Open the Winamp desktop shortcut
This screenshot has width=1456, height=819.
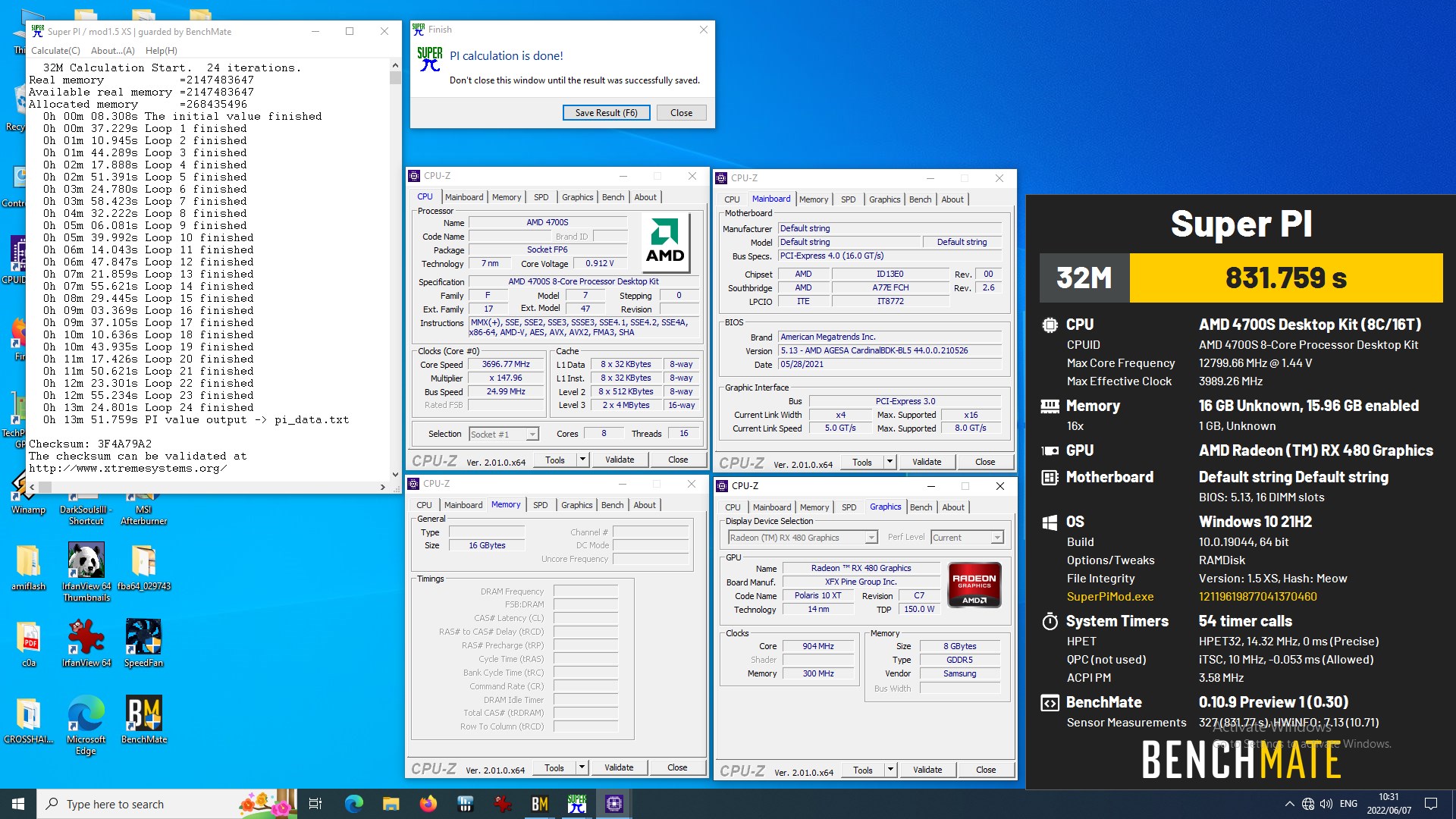pos(28,491)
